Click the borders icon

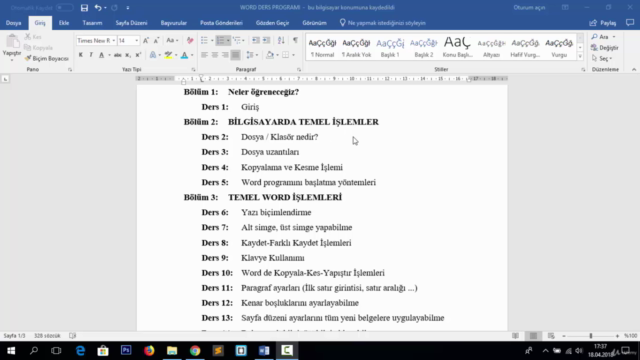pos(286,55)
